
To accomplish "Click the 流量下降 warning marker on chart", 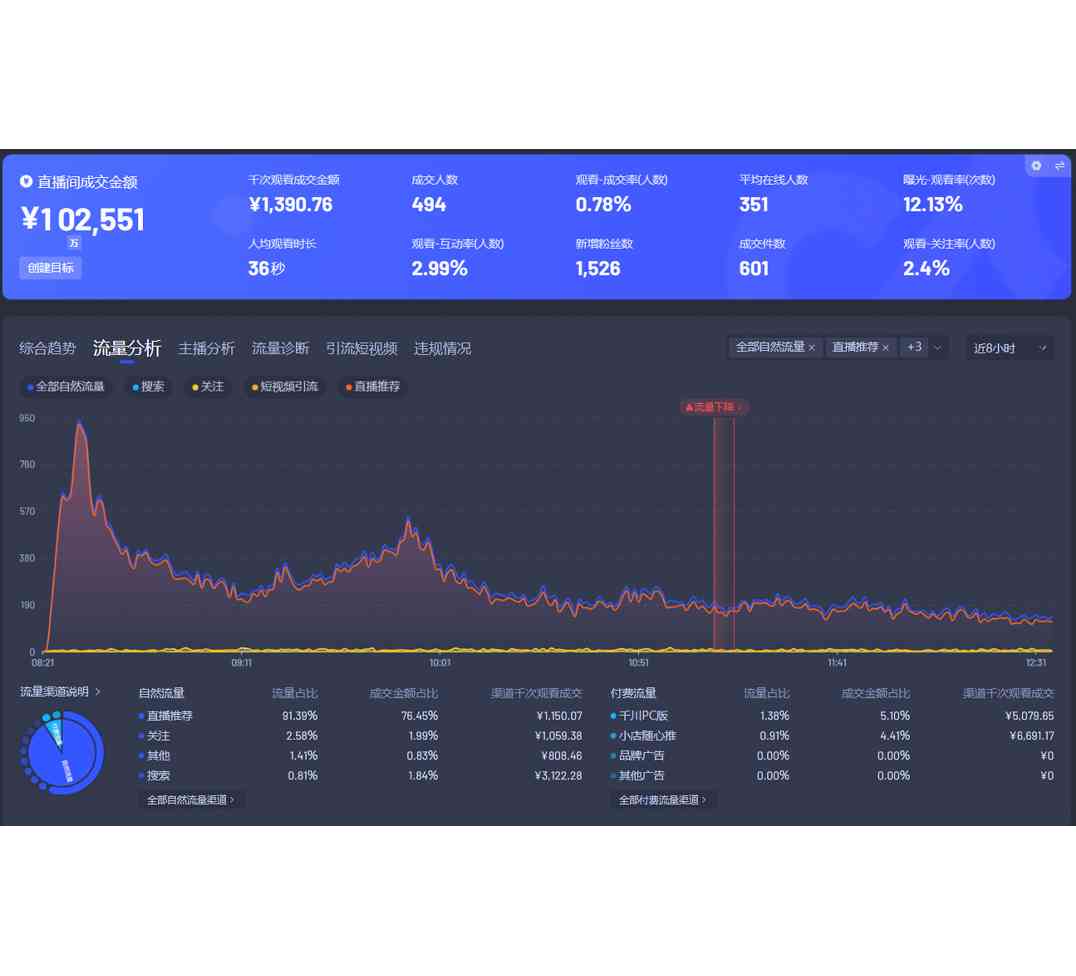I will click(x=713, y=407).
